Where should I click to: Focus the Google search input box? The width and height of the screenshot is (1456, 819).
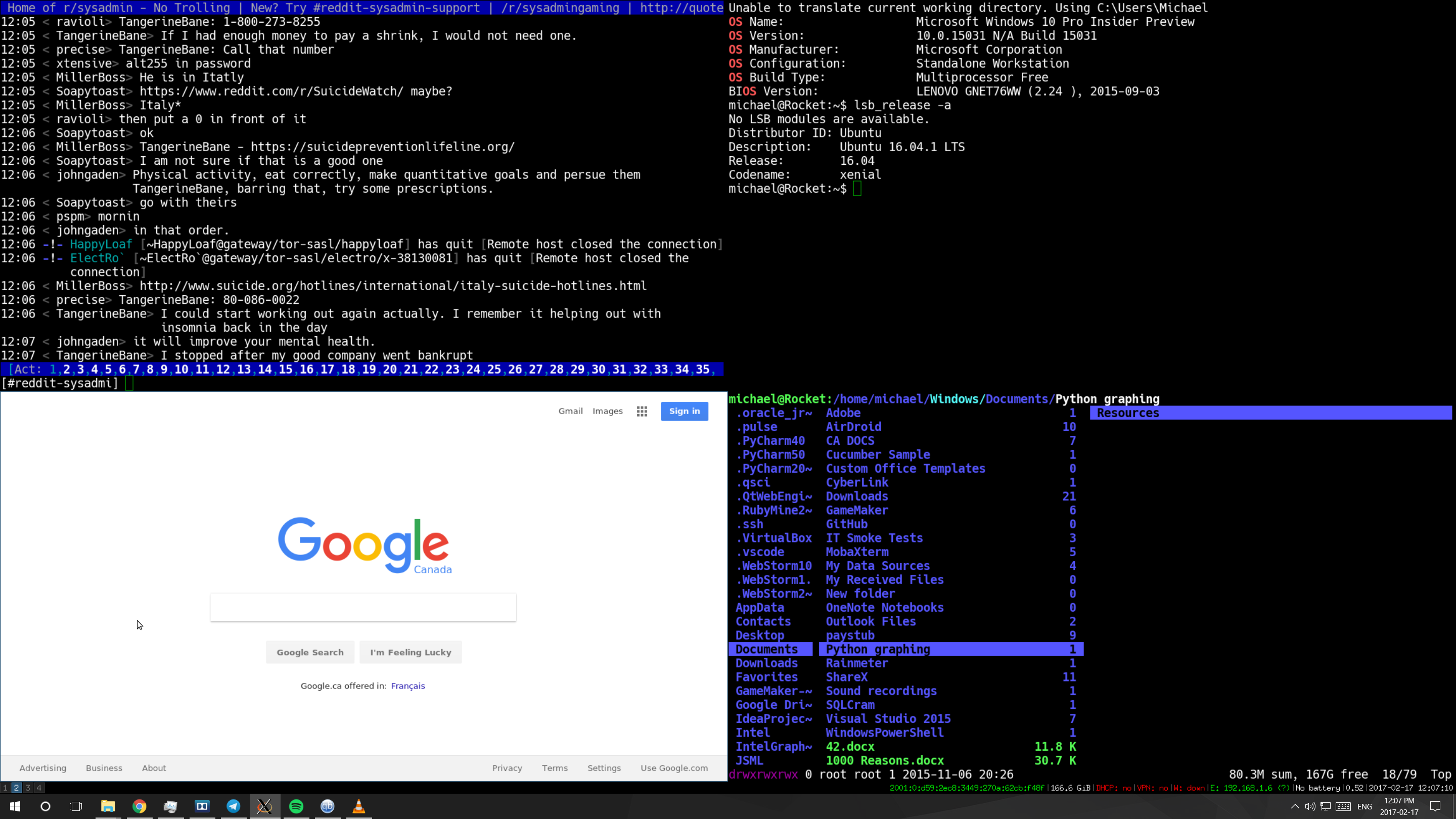(x=363, y=607)
